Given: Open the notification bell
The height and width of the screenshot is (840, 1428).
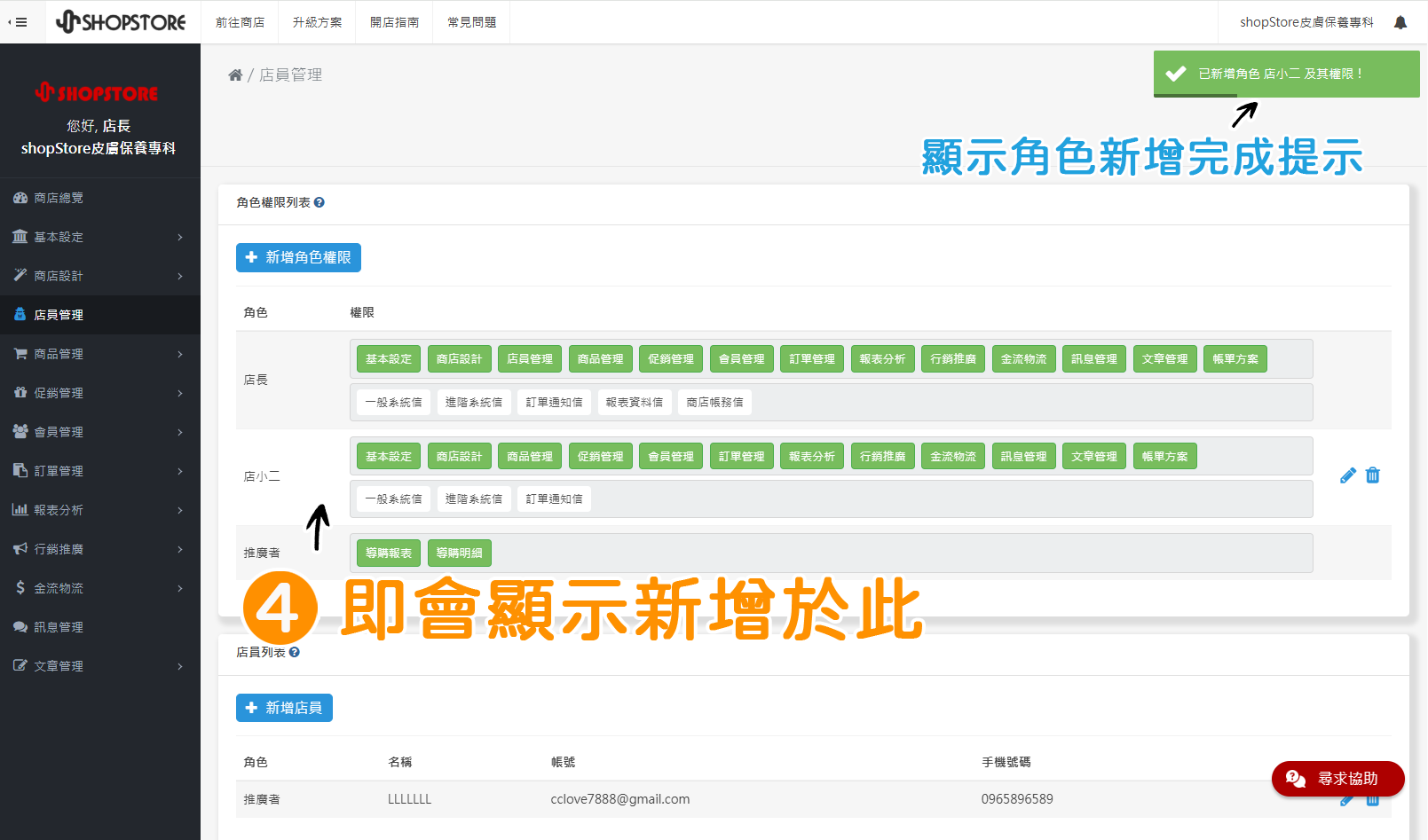Looking at the screenshot, I should 1400,22.
